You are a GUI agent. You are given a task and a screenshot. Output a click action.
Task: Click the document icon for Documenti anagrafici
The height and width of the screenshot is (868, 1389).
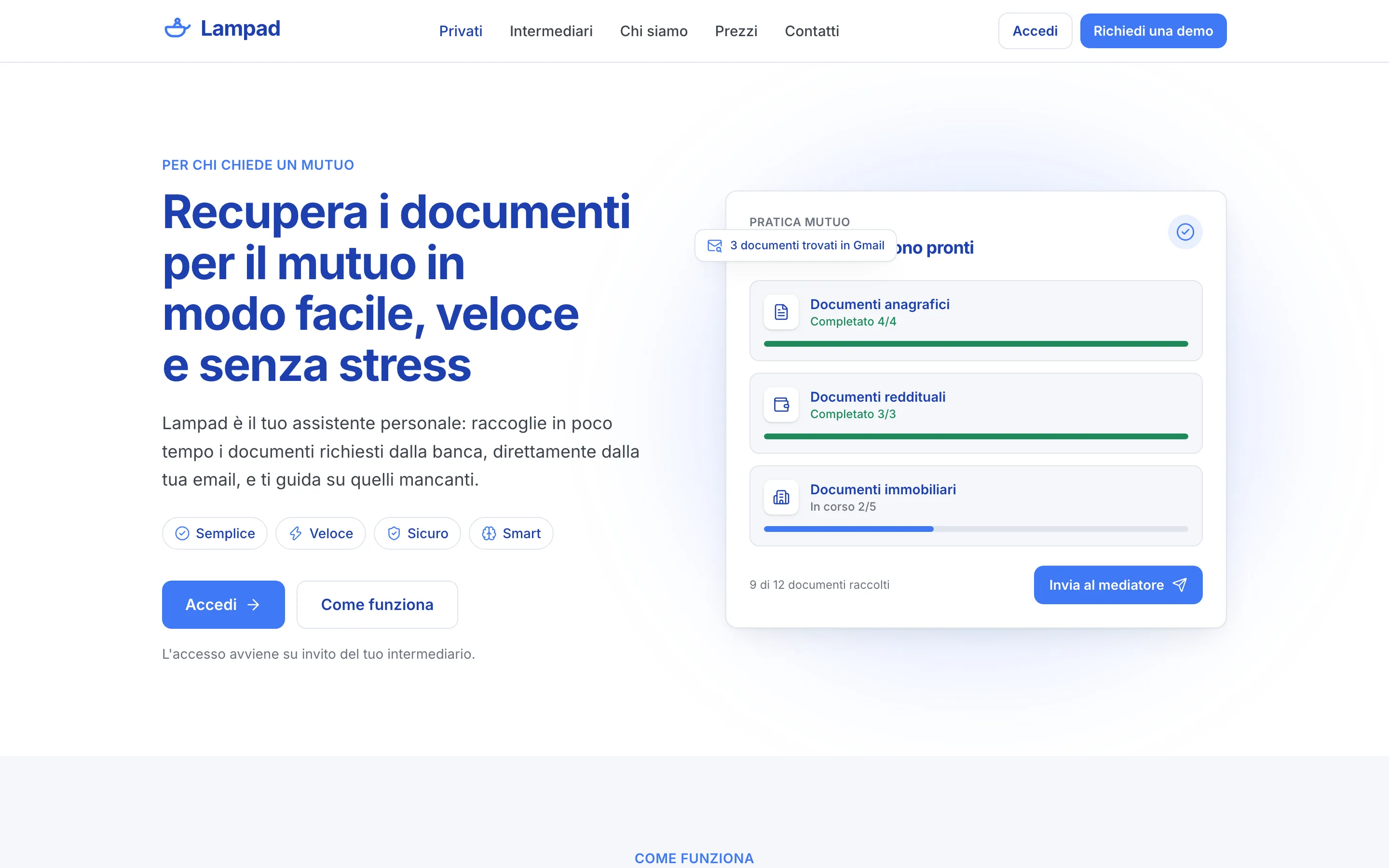point(781,312)
